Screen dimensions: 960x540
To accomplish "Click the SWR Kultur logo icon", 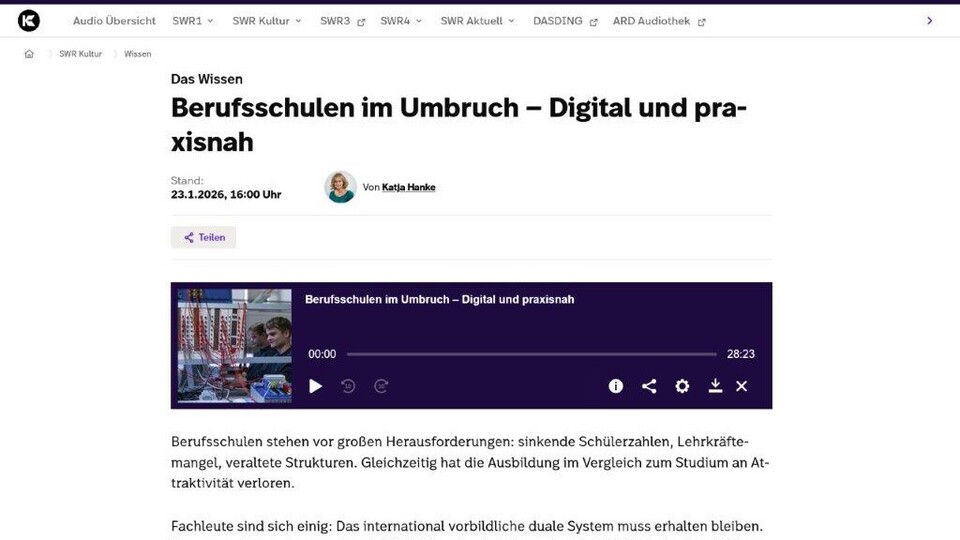I will (29, 21).
